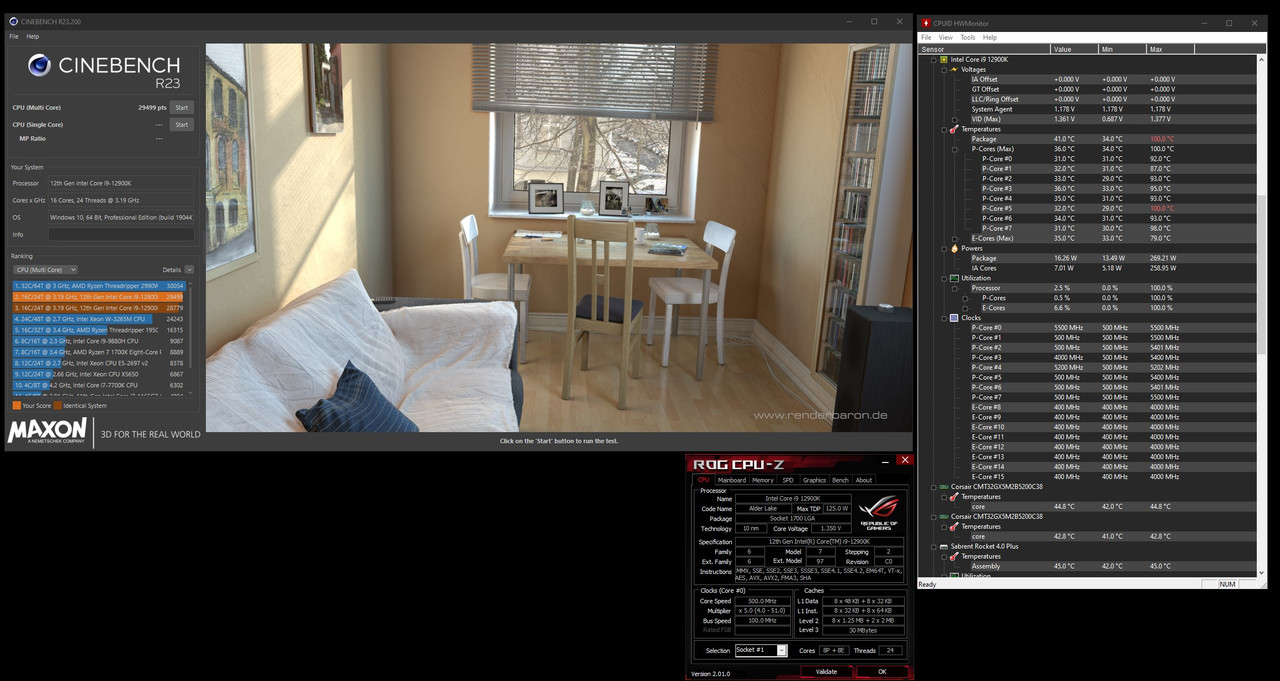Screen dimensions: 1280x681
Task: Switch to the Memory tab in CPU-Z
Action: coord(763,480)
